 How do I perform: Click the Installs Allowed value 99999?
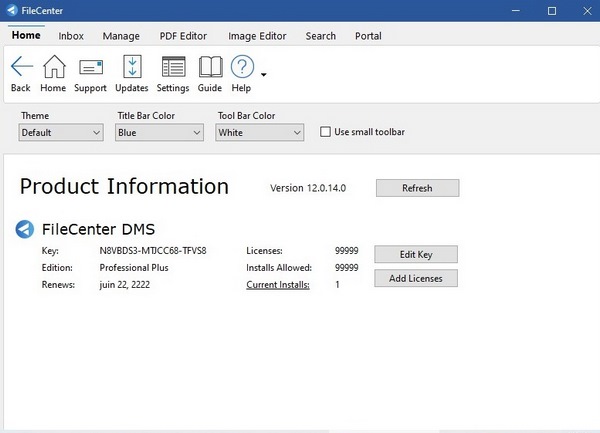[x=347, y=268]
